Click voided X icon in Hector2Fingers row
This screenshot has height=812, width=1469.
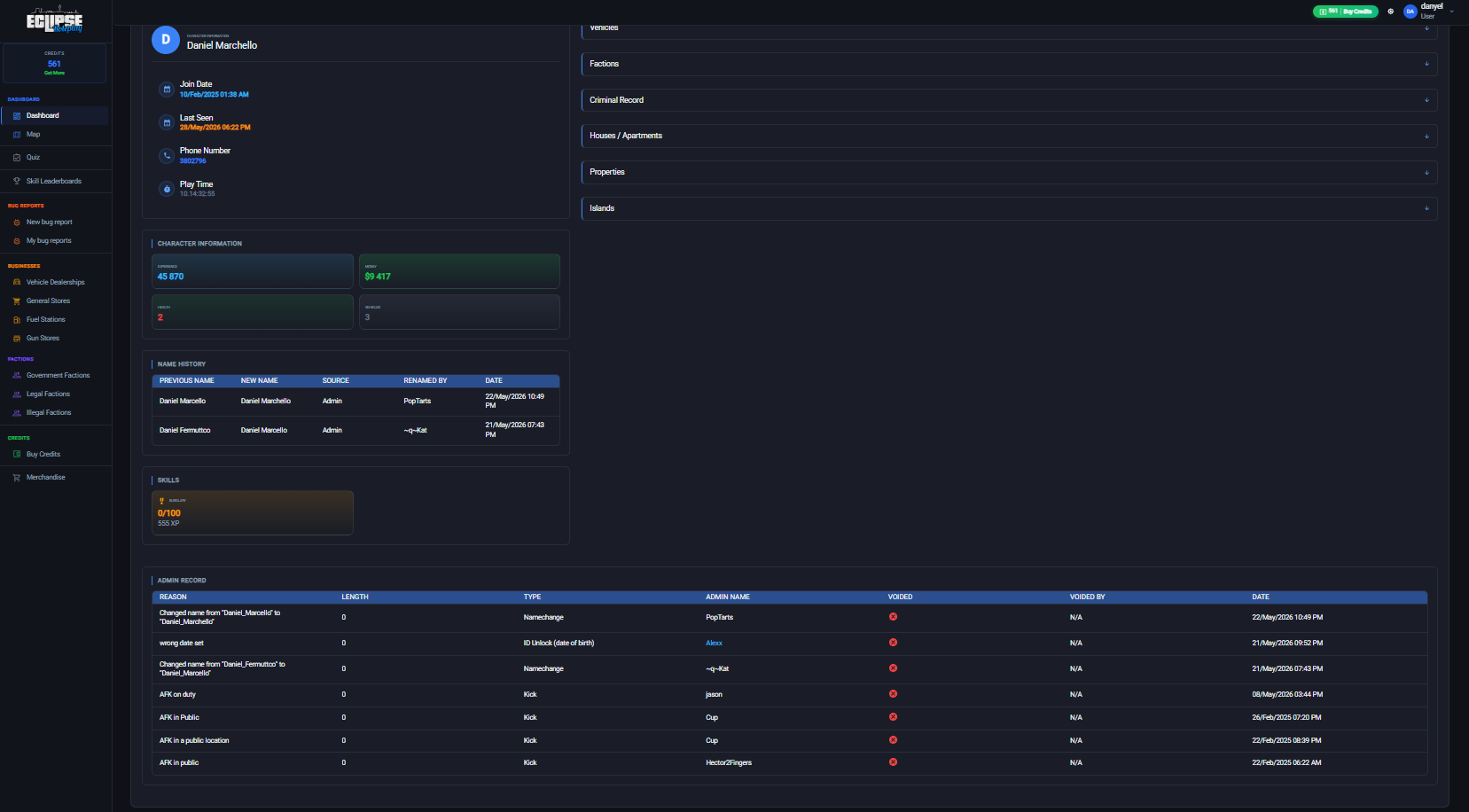click(893, 762)
